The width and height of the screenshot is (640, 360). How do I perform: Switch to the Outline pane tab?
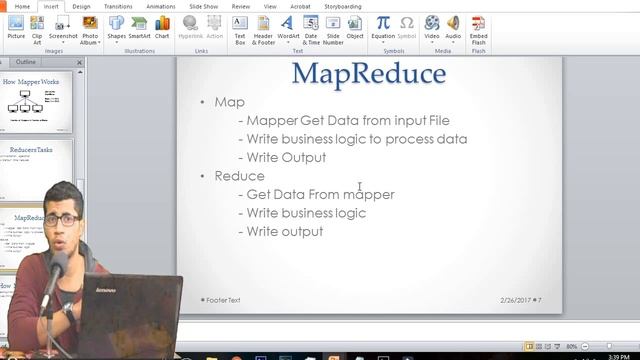tap(26, 62)
